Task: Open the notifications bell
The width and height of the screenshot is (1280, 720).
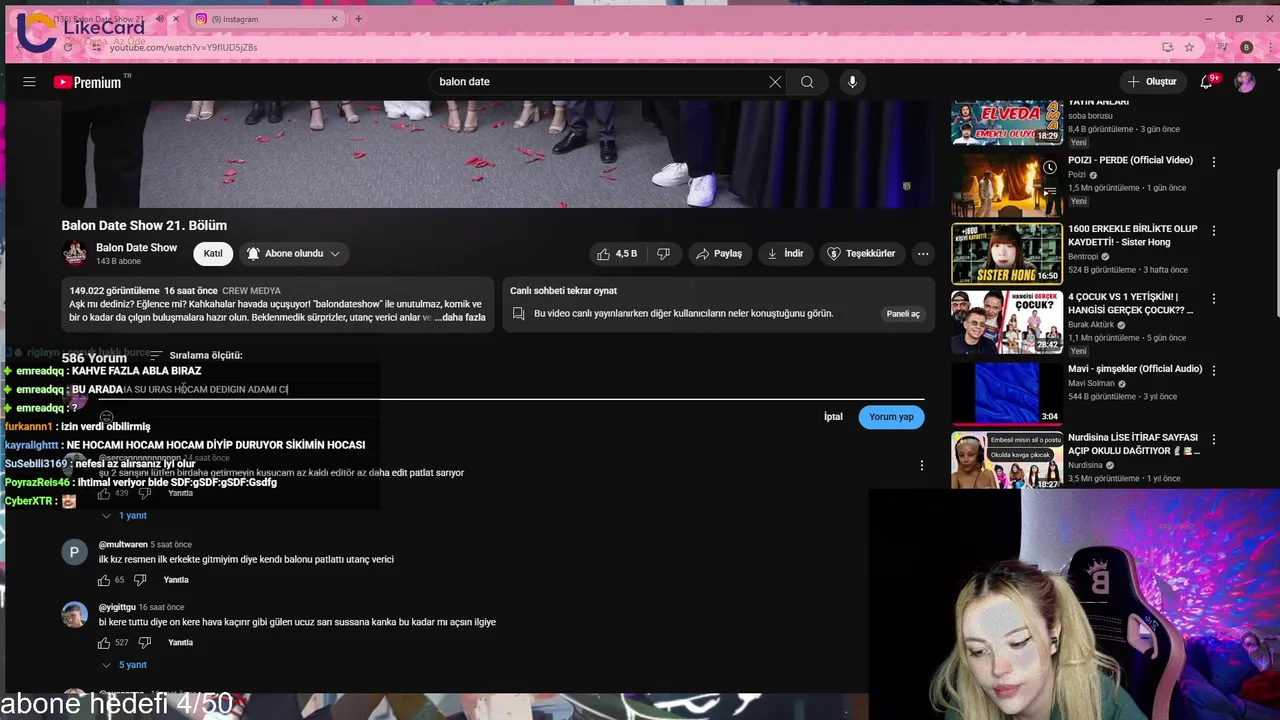Action: pyautogui.click(x=1207, y=82)
